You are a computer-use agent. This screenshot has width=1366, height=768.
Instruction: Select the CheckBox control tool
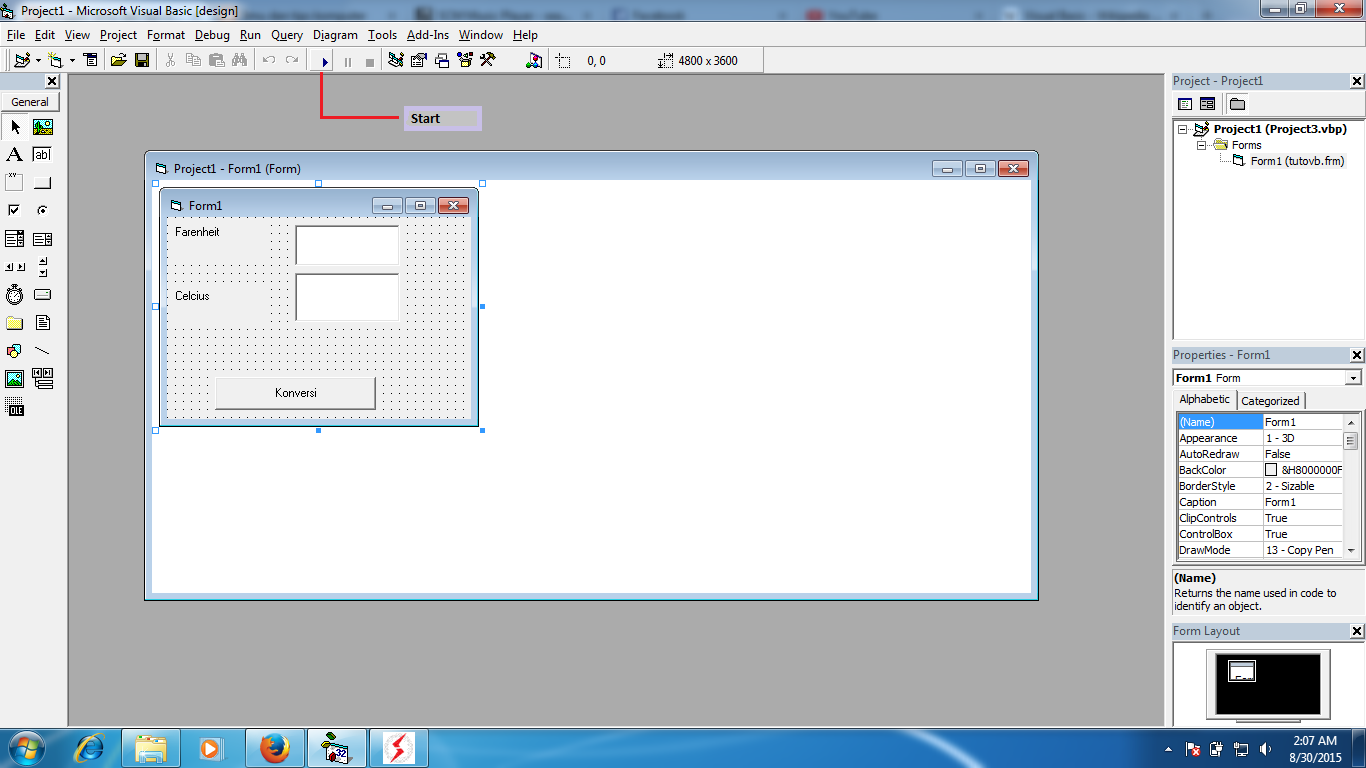click(x=15, y=211)
